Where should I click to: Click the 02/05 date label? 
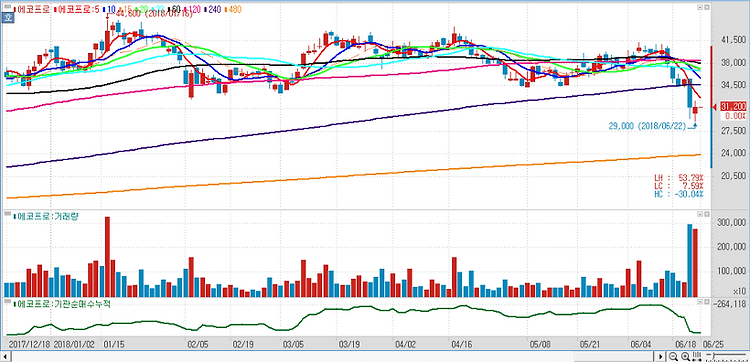[199, 344]
